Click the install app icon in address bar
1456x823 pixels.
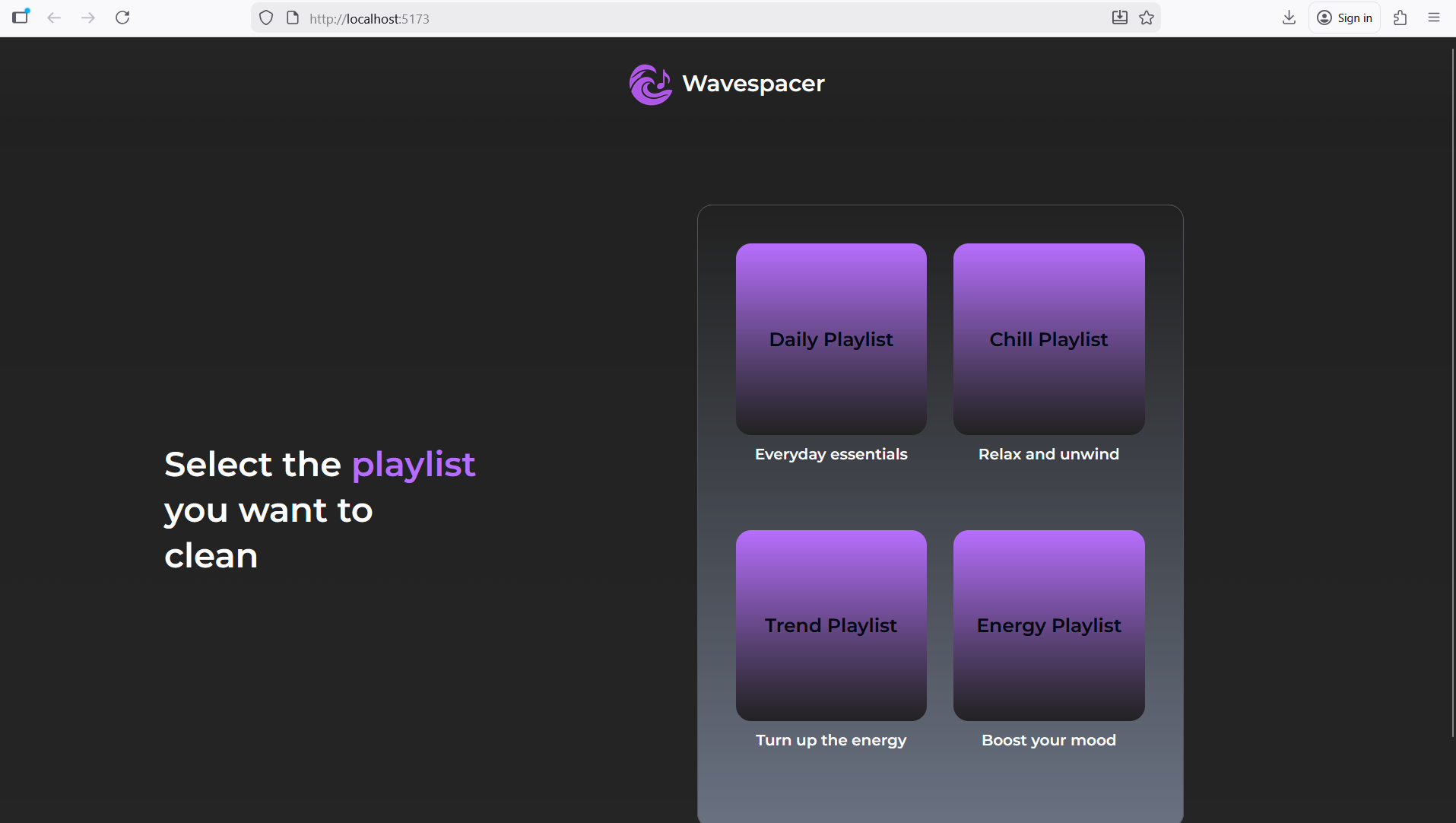(x=1119, y=17)
